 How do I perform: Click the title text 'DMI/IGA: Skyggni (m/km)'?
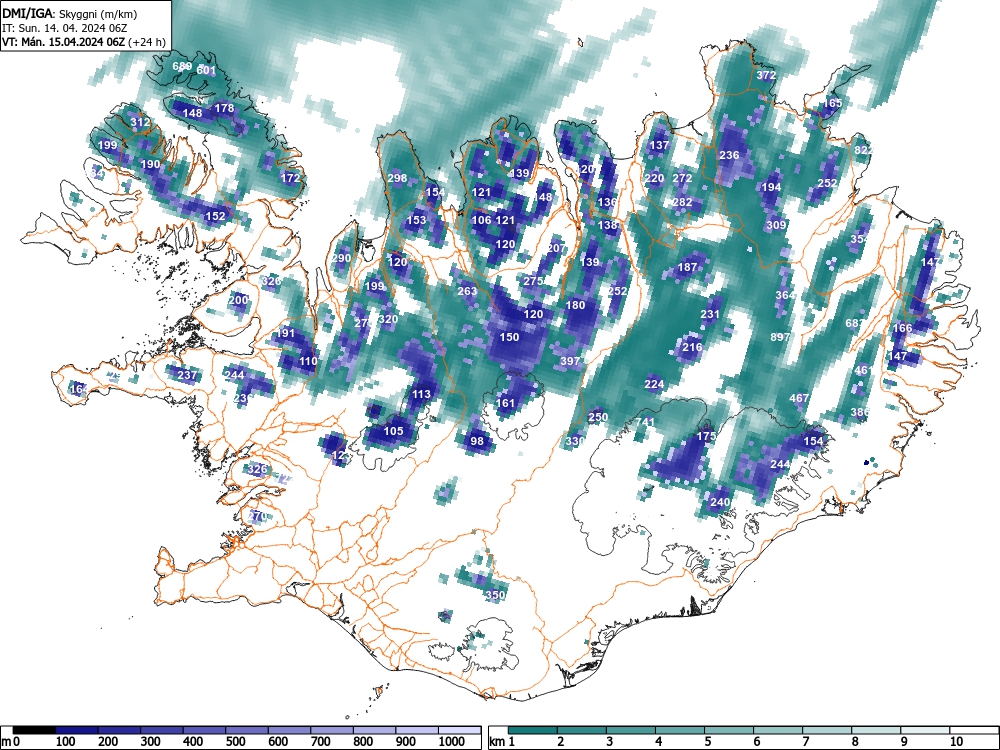click(x=70, y=14)
